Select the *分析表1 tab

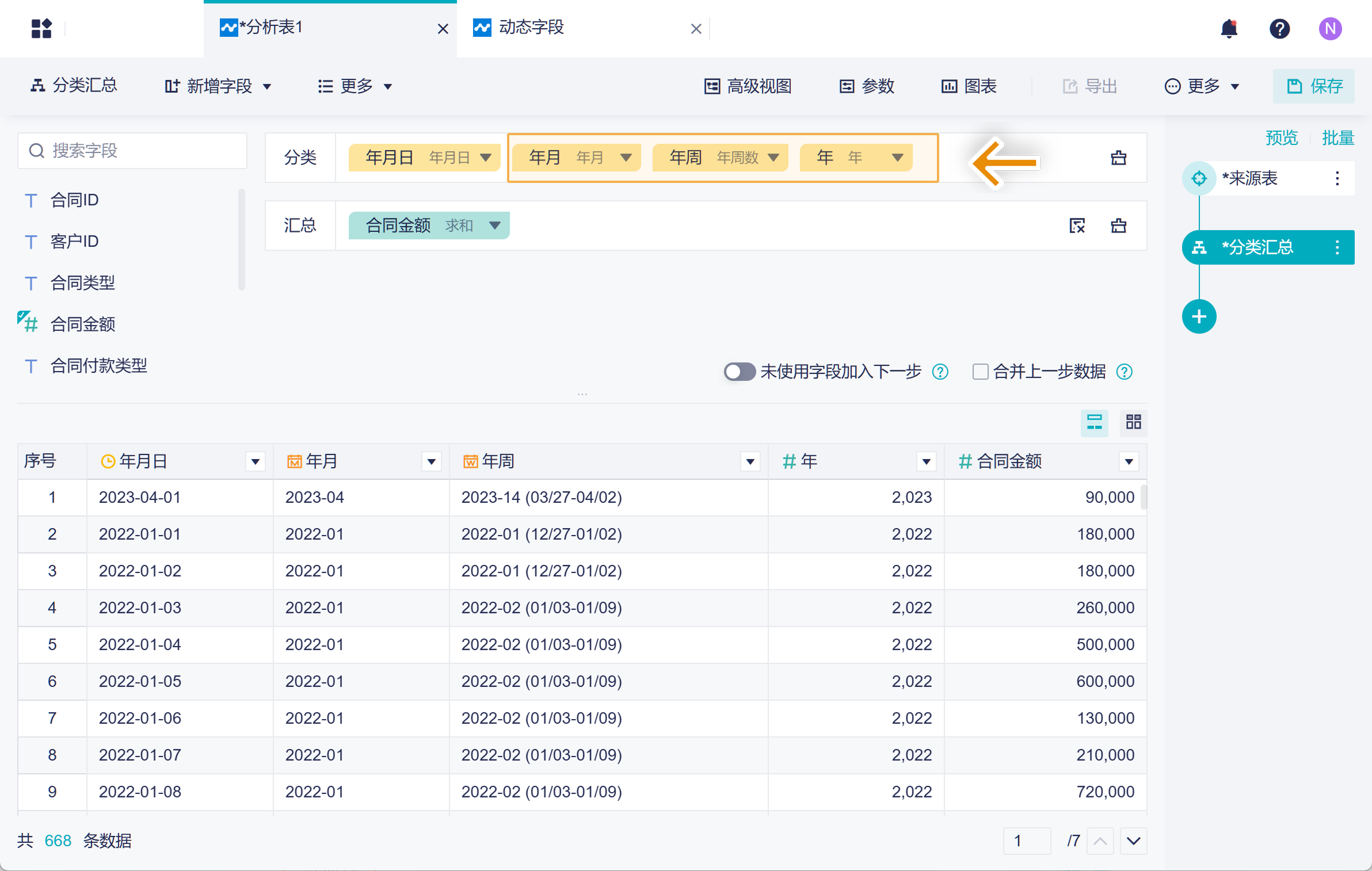[x=270, y=28]
